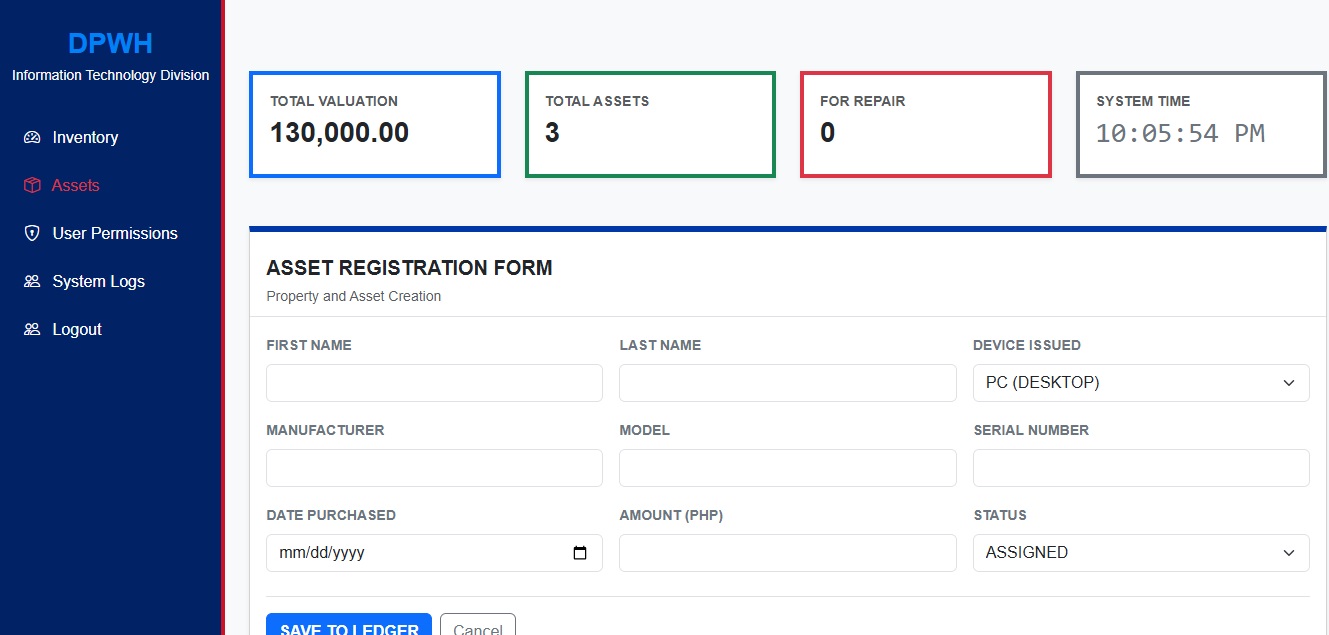Click the DPWH logo title

(110, 43)
